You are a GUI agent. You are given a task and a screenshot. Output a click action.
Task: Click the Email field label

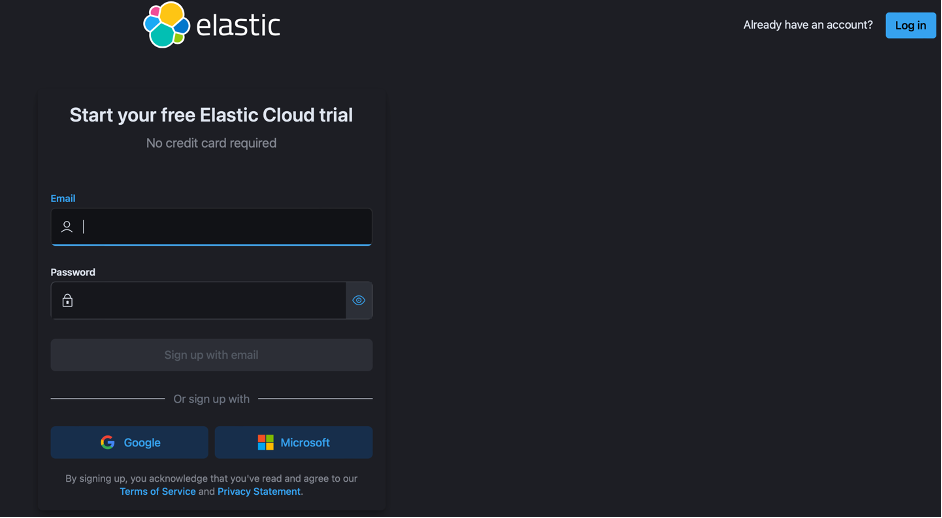tap(63, 199)
